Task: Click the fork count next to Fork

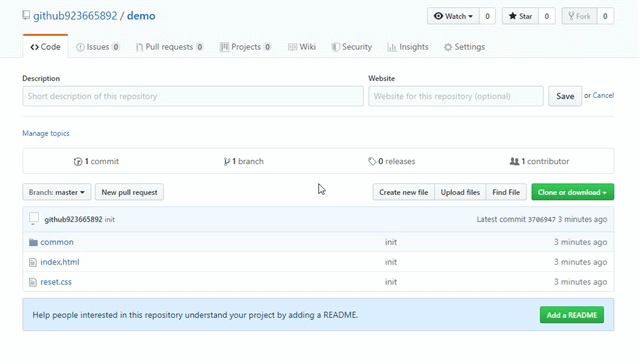Action: [x=605, y=16]
